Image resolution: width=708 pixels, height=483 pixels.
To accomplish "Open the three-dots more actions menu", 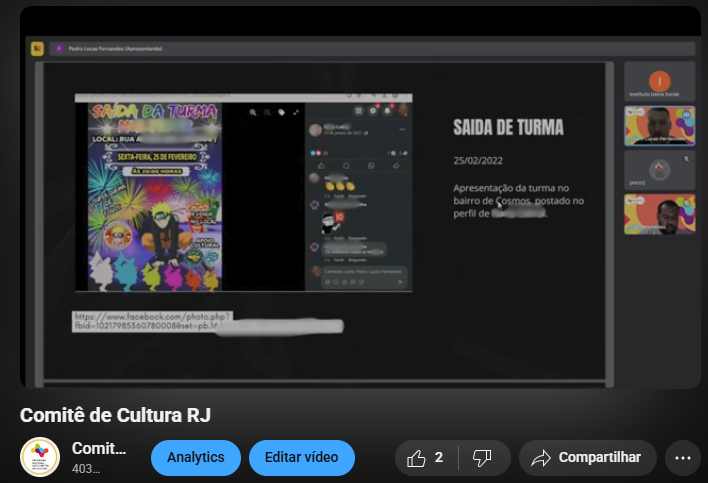I will [683, 458].
